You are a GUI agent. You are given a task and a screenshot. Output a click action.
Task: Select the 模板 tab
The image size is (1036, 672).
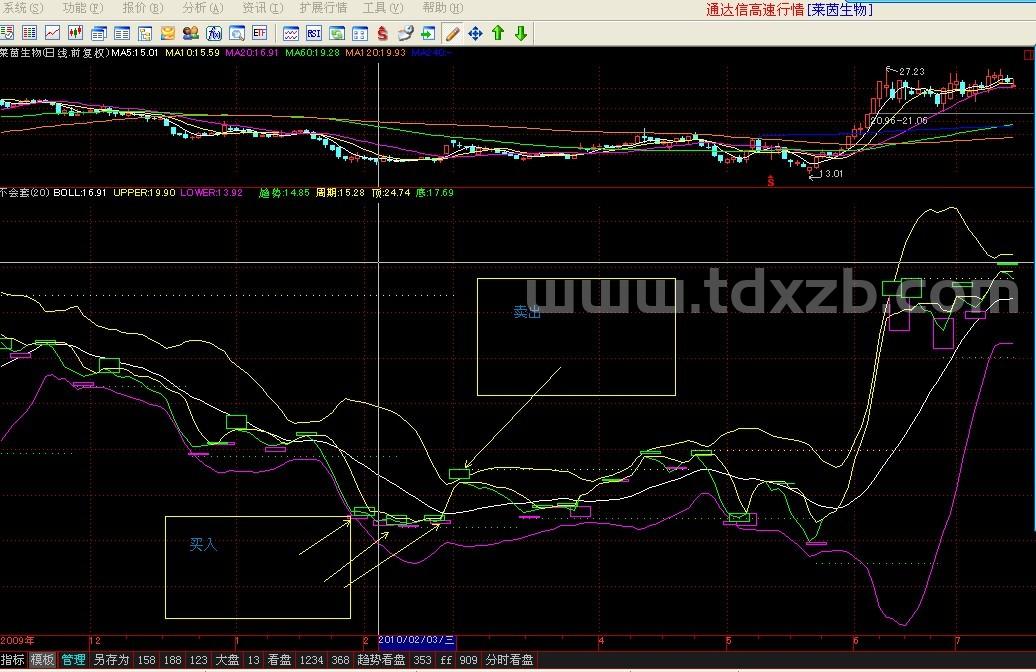click(x=43, y=659)
